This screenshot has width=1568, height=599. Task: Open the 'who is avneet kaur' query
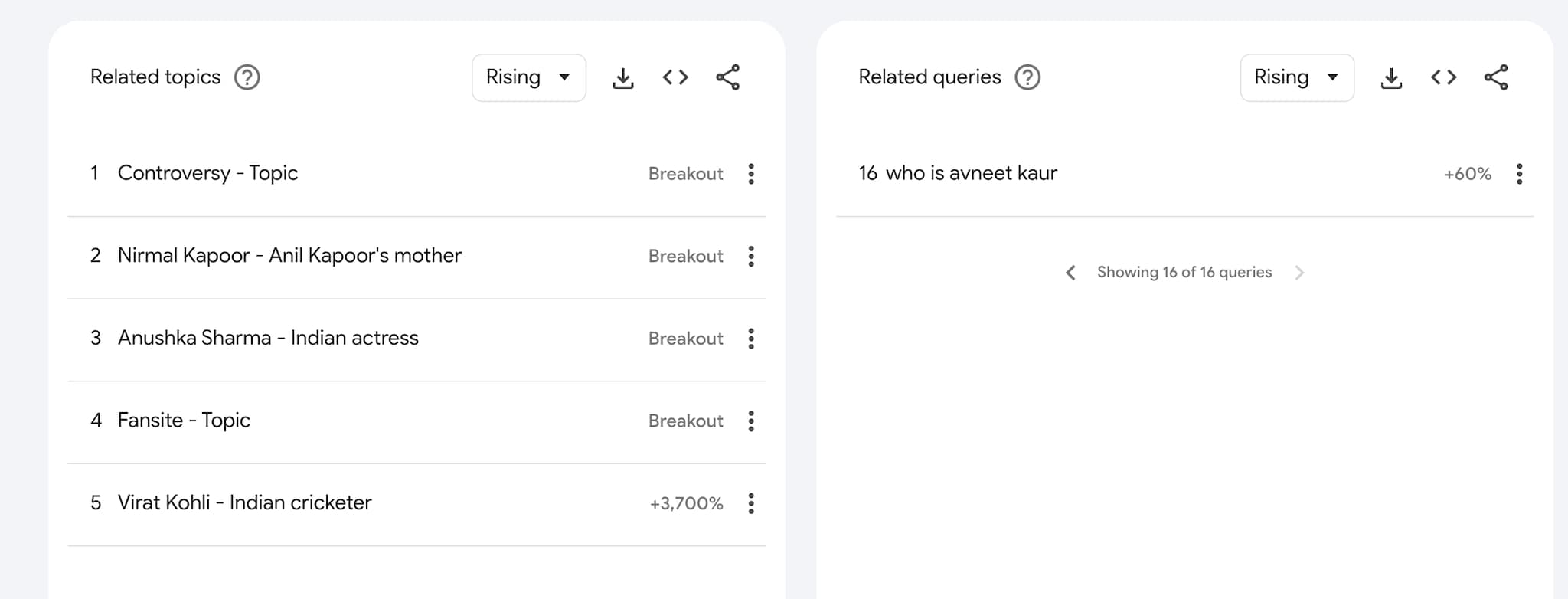tap(971, 173)
